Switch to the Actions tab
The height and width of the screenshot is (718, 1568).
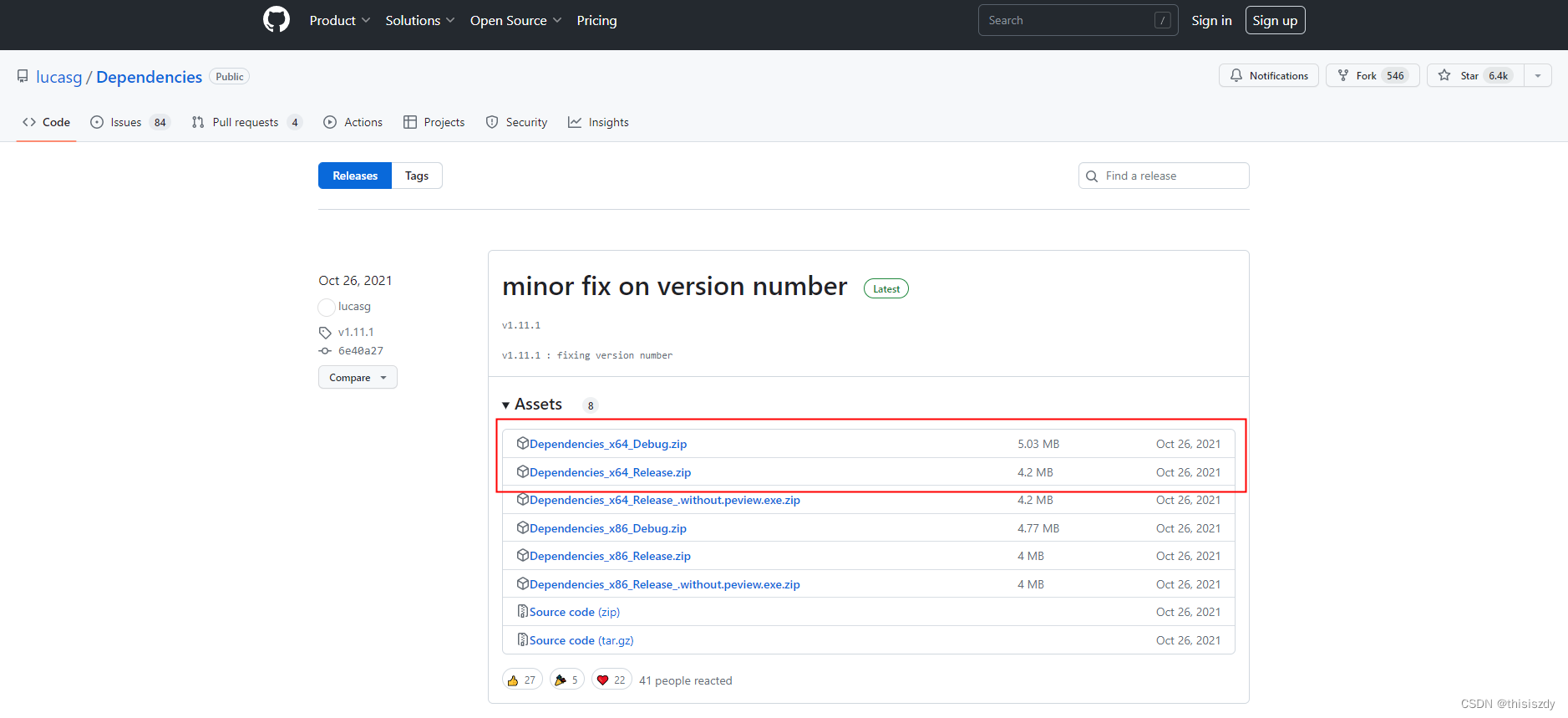tap(353, 122)
